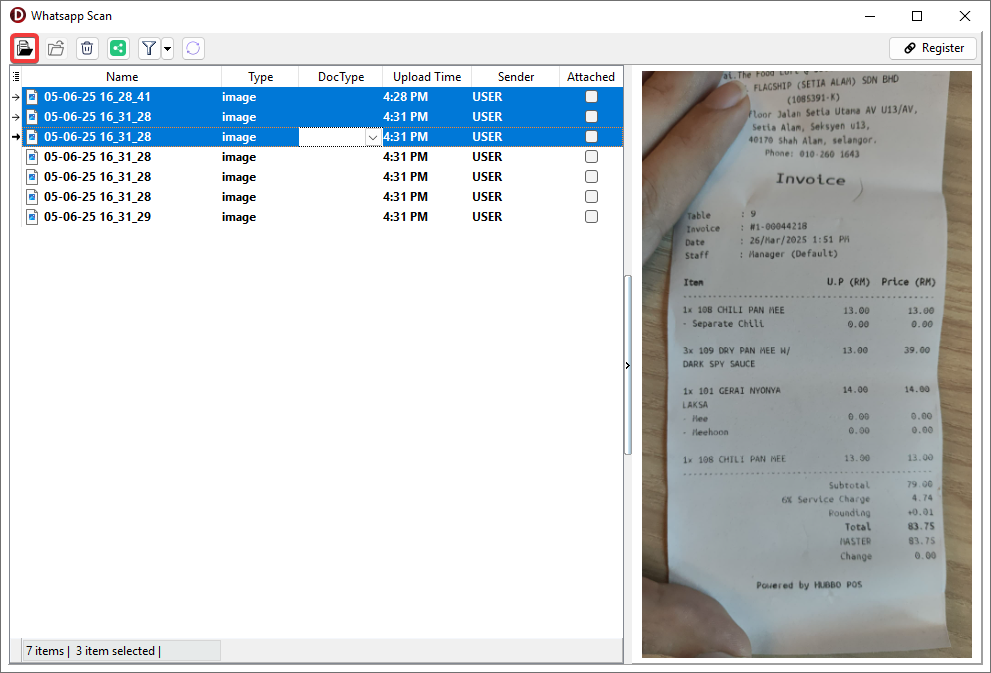Close the Whatsapp Scan window
Image resolution: width=991 pixels, height=673 pixels.
tap(964, 16)
